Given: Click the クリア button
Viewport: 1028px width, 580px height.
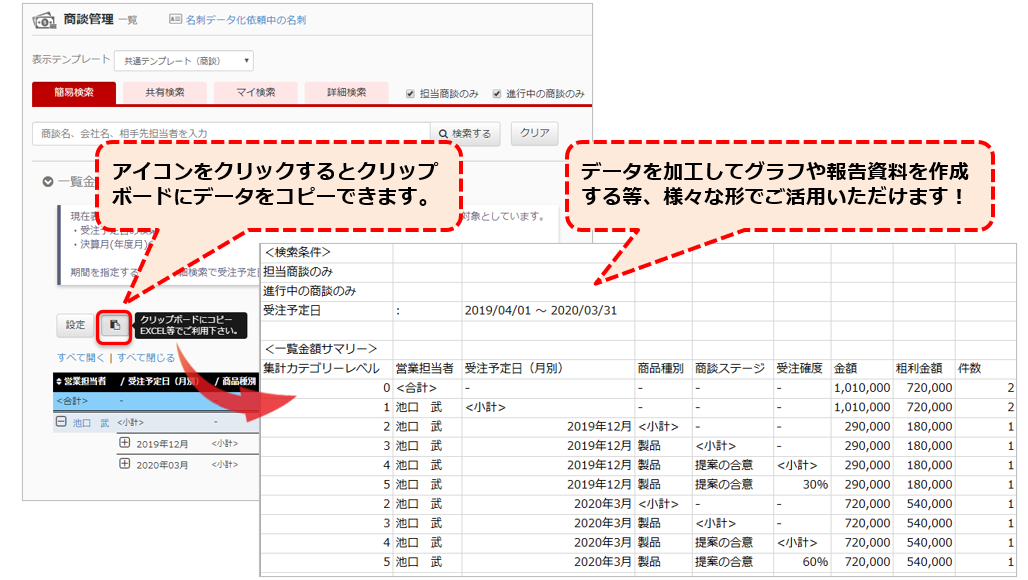Looking at the screenshot, I should (532, 130).
